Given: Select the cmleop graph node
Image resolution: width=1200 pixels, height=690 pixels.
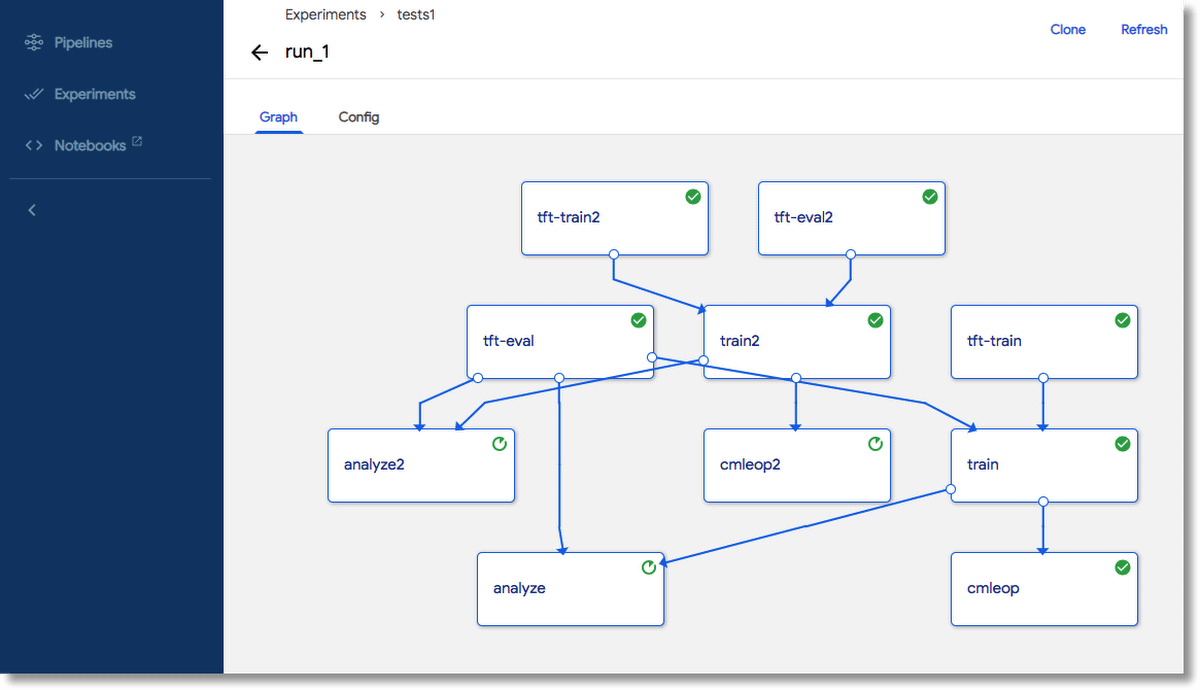Looking at the screenshot, I should click(1044, 589).
